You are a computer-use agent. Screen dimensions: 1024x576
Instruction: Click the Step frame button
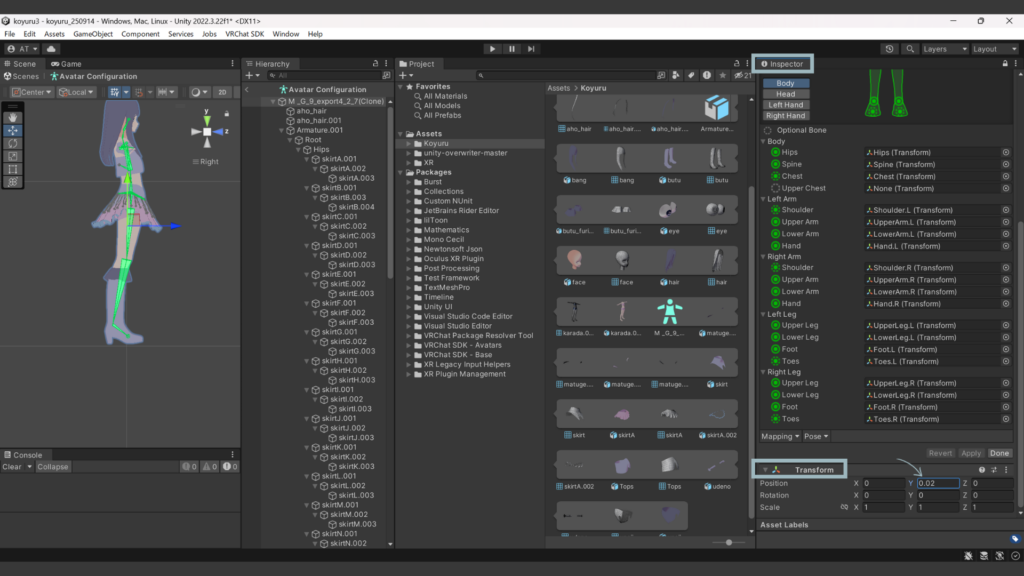point(531,48)
